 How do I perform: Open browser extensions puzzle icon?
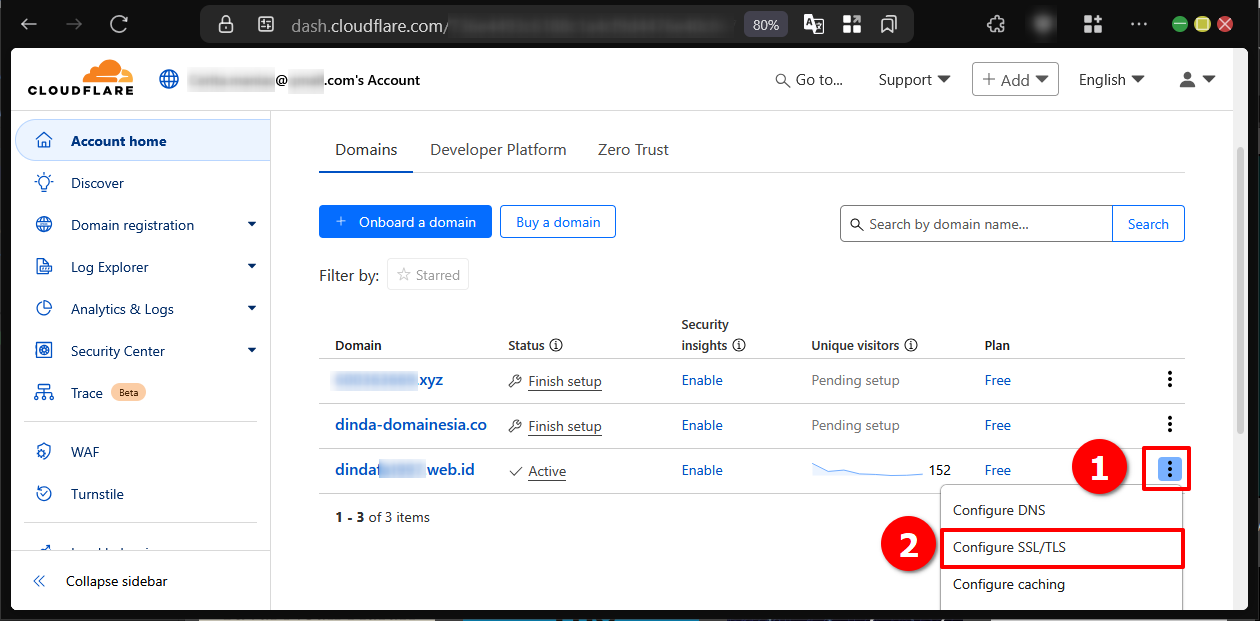pyautogui.click(x=996, y=24)
